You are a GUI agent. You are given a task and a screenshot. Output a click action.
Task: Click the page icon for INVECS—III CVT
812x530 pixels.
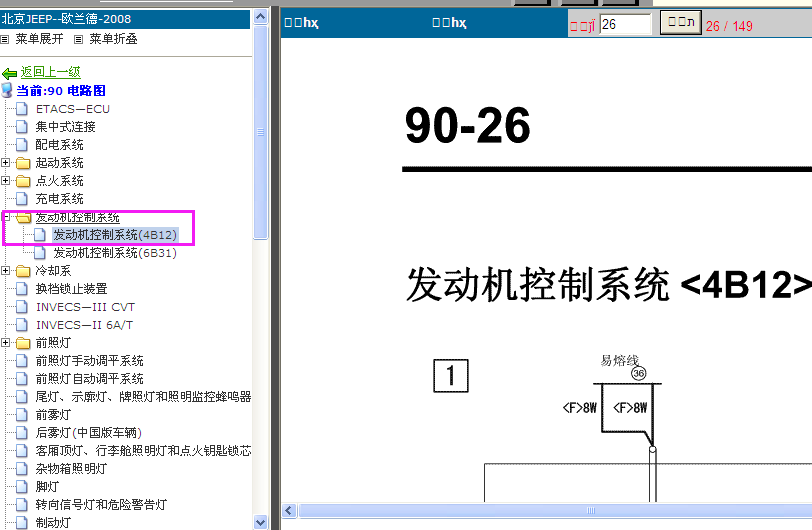tap(22, 307)
